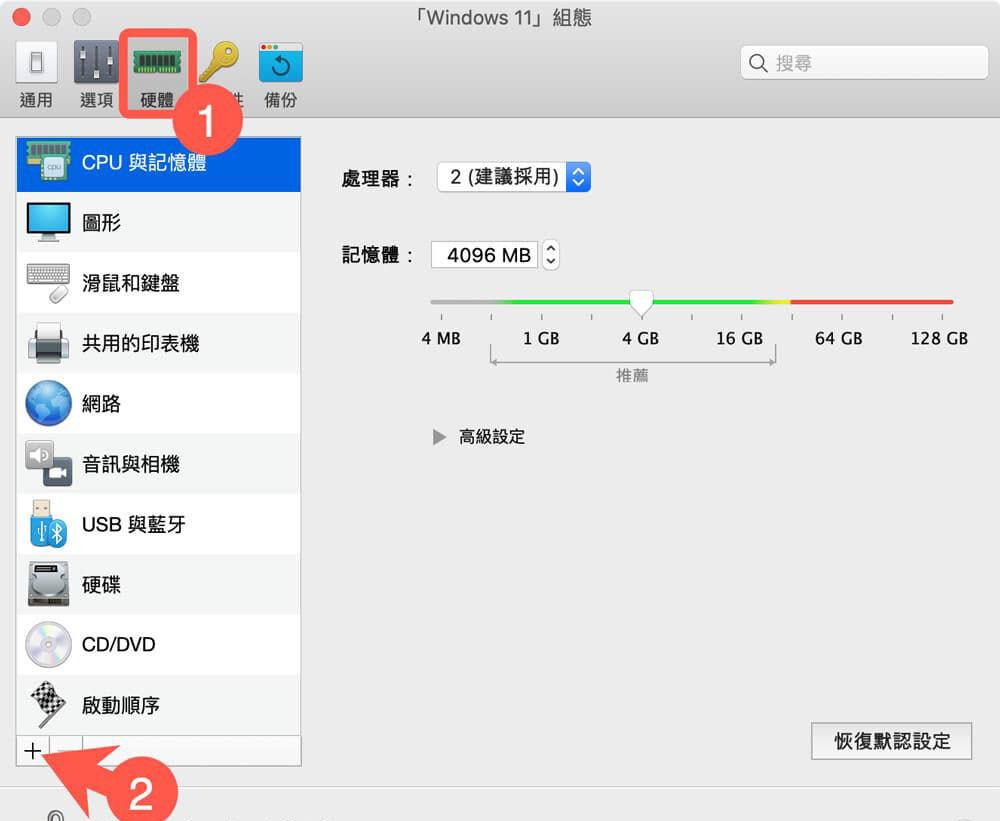Open the security tab with key icon
1000x821 pixels.
pyautogui.click(x=219, y=74)
